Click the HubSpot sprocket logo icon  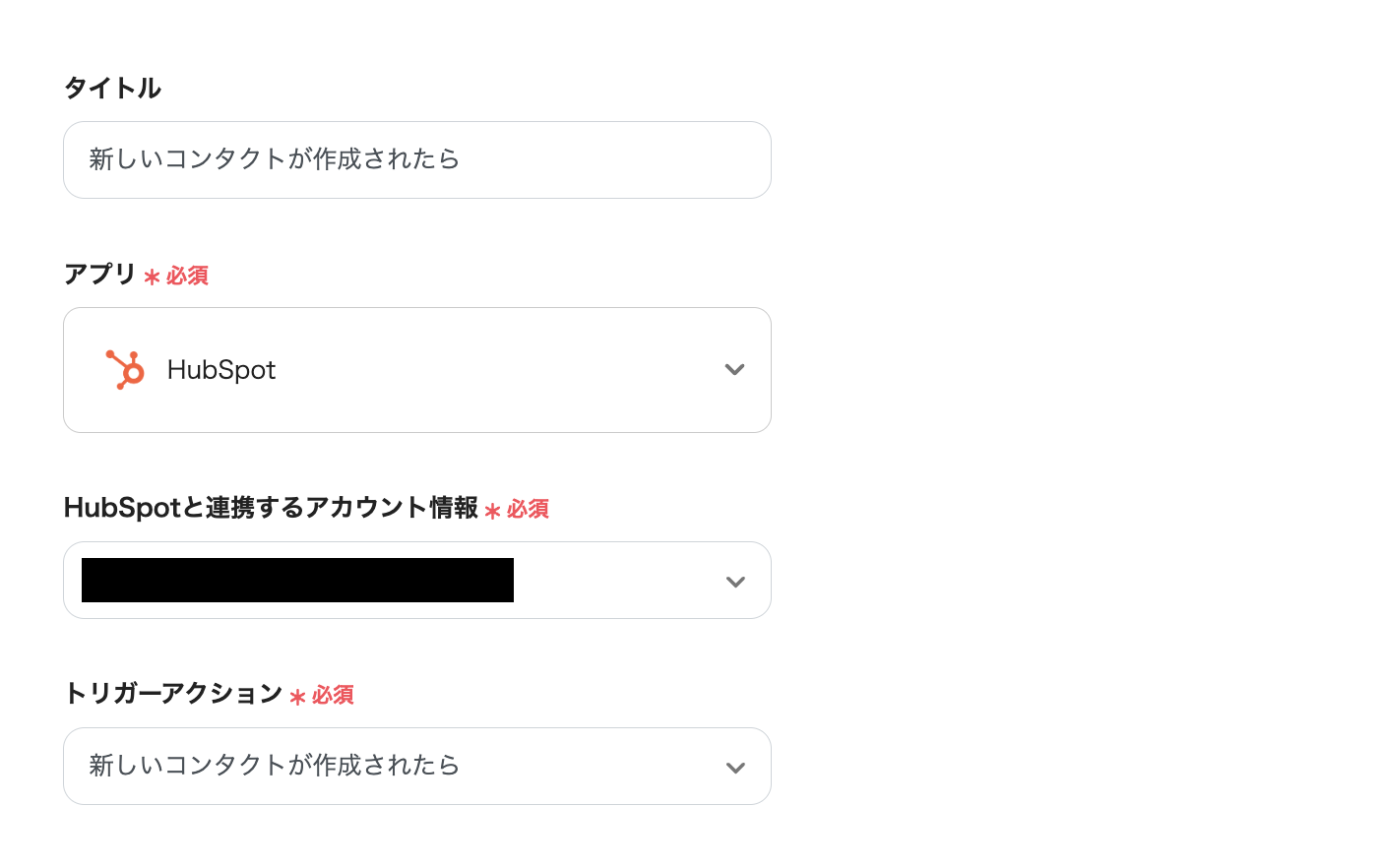click(x=125, y=370)
